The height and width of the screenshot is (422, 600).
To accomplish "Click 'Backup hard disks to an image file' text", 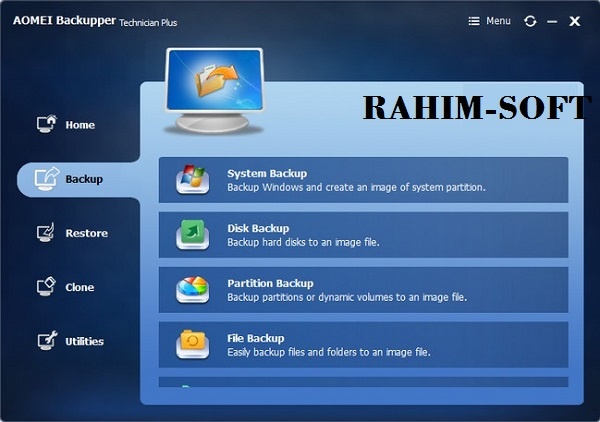I will [303, 242].
